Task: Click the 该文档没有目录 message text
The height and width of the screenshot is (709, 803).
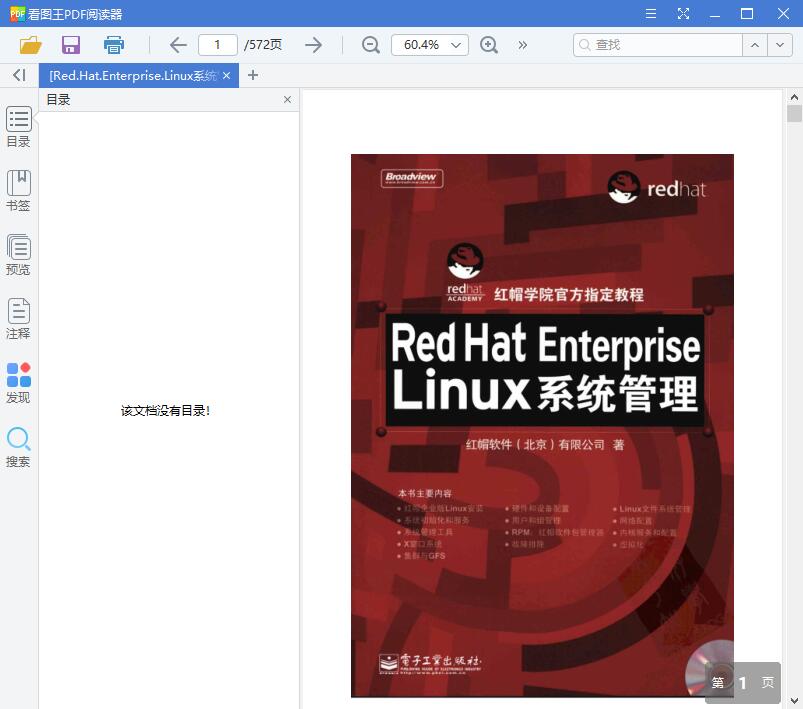Action: [x=165, y=410]
